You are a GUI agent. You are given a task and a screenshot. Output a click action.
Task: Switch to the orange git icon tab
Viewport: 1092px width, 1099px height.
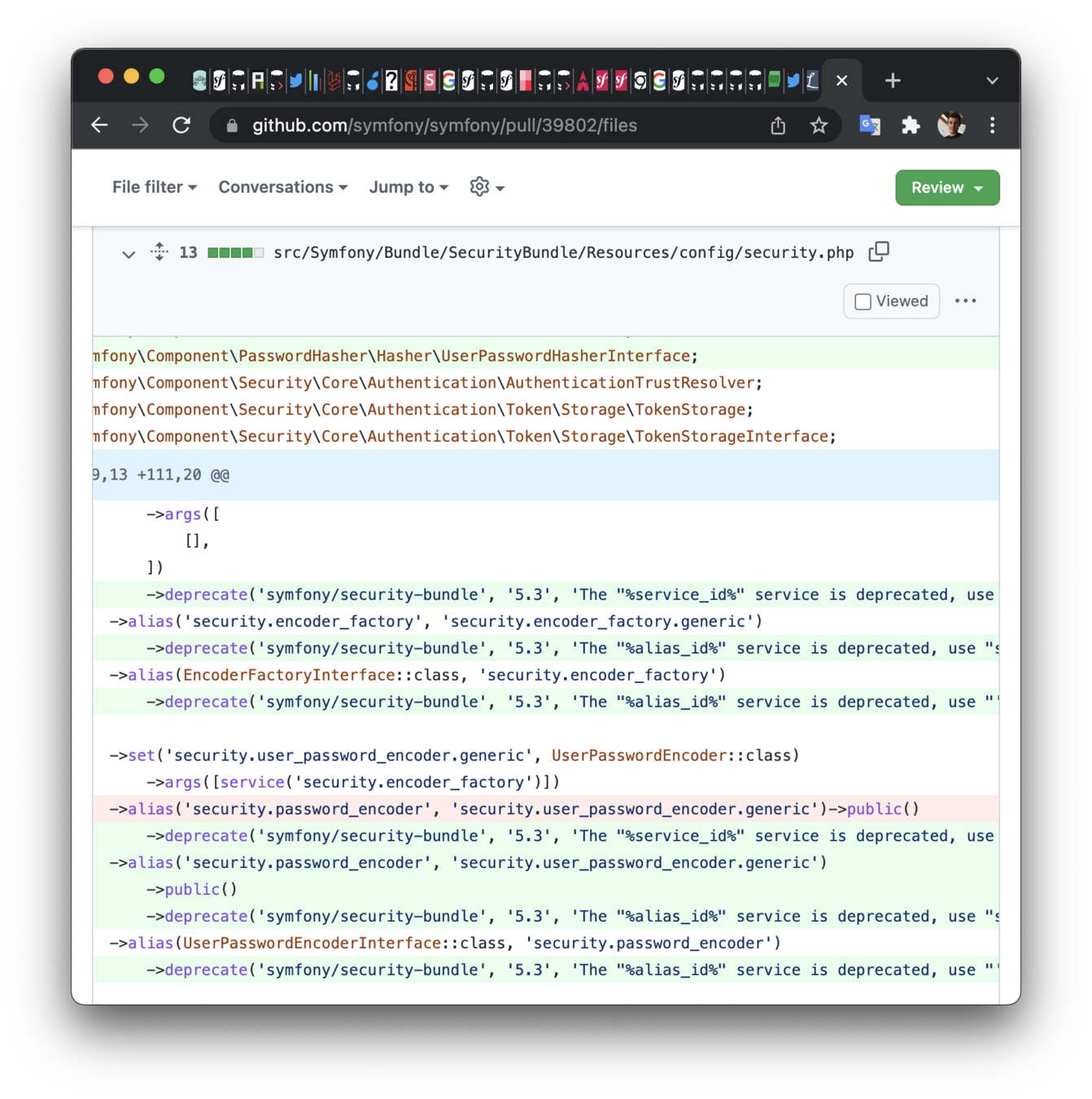(x=411, y=81)
